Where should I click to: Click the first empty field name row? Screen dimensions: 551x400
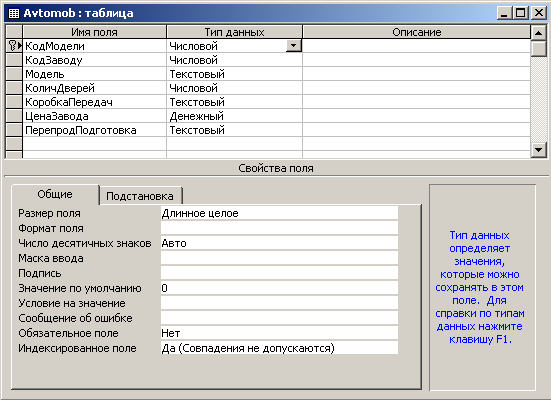point(95,144)
